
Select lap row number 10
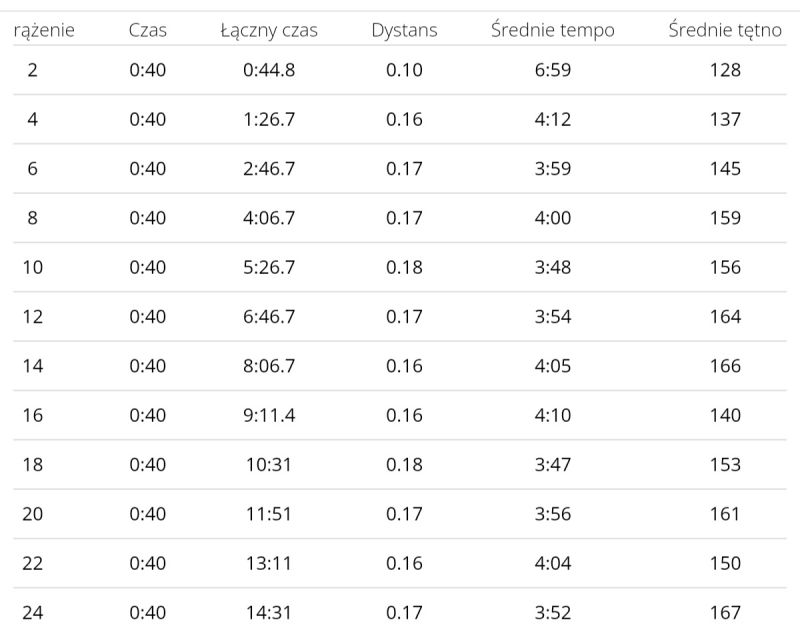click(399, 267)
